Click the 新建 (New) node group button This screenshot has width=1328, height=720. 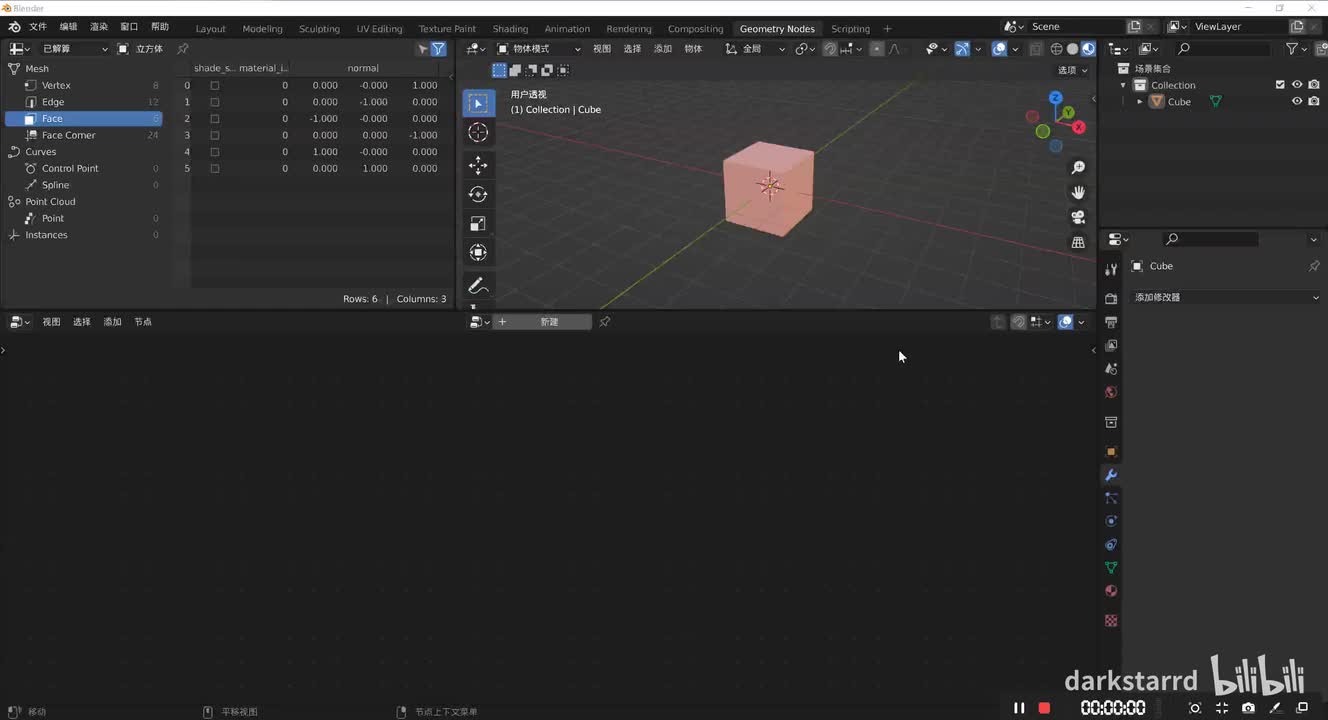(x=549, y=322)
